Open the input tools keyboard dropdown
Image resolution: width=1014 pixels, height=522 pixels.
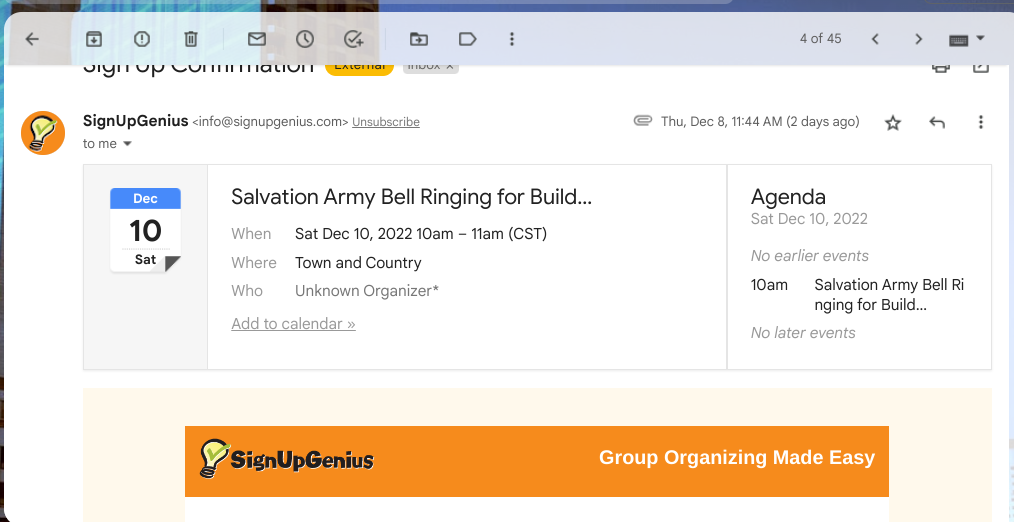(x=966, y=39)
